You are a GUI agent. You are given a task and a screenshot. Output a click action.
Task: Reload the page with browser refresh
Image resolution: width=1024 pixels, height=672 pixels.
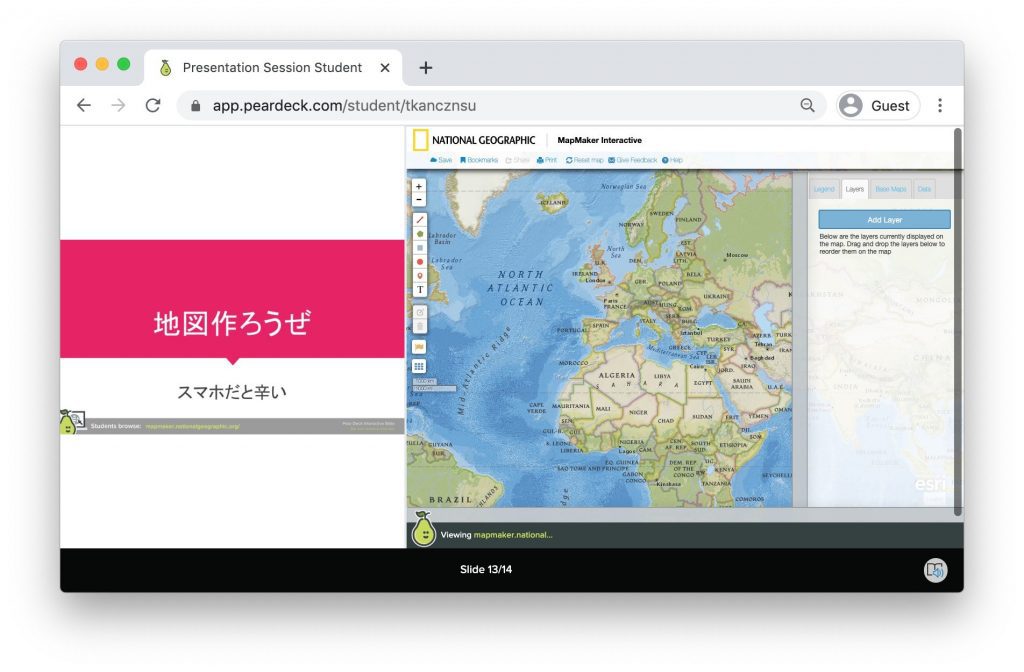[153, 105]
